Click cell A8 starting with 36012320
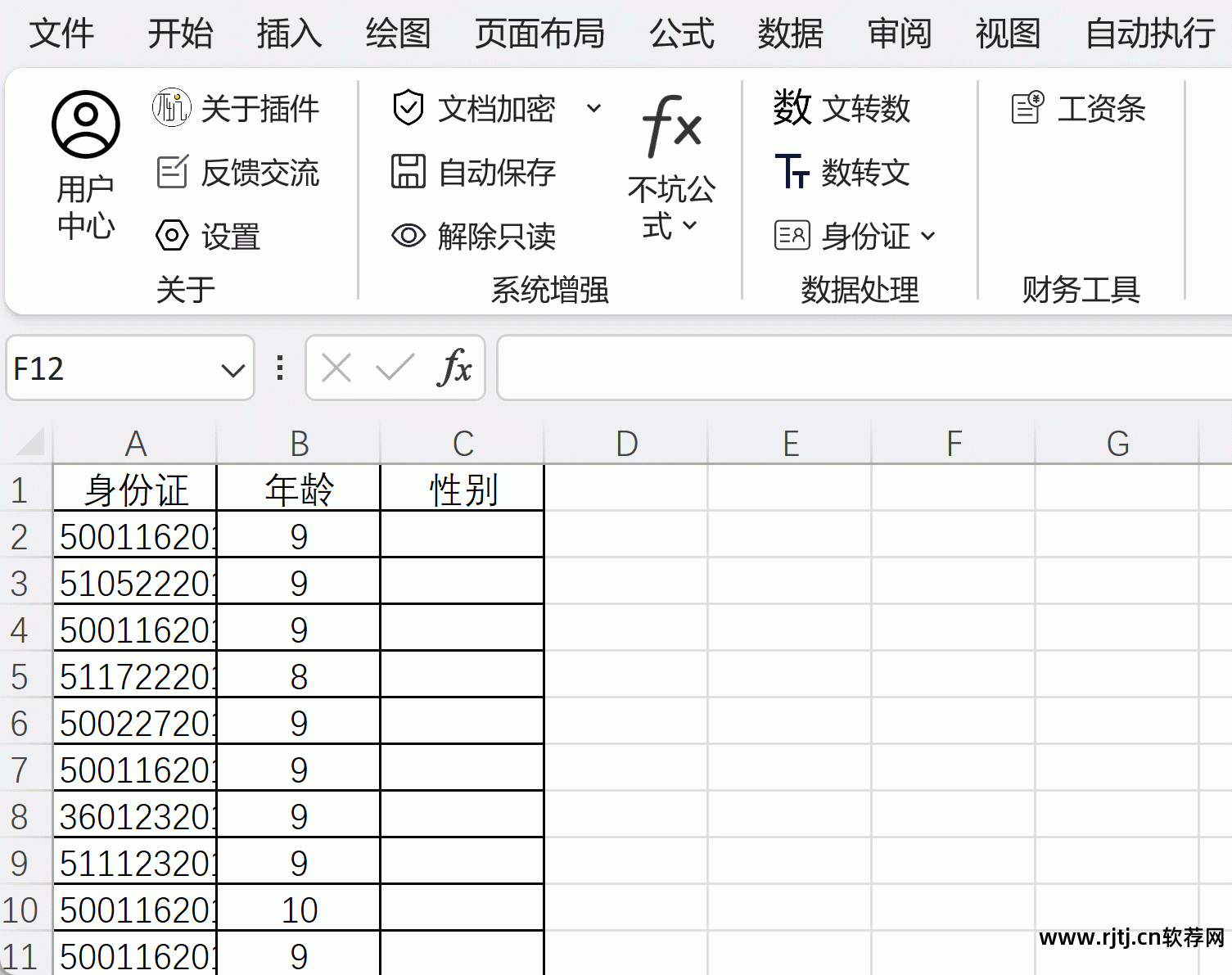Screen dimensions: 1232x975 [x=135, y=816]
